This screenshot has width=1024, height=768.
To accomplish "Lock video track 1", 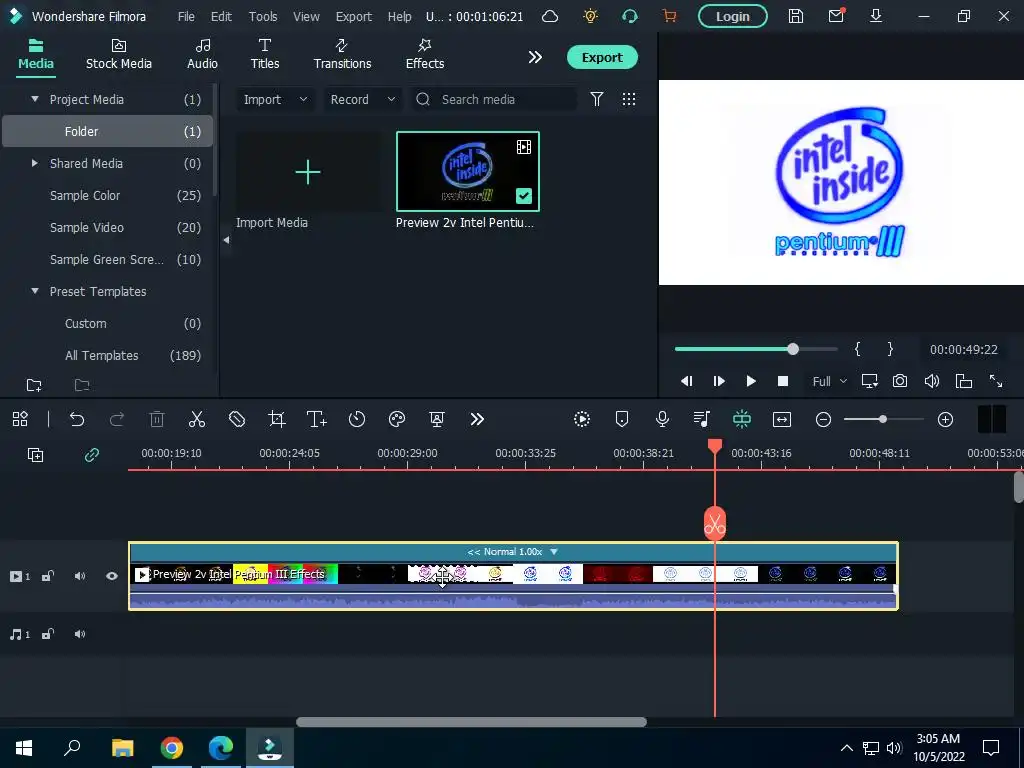I will (48, 576).
